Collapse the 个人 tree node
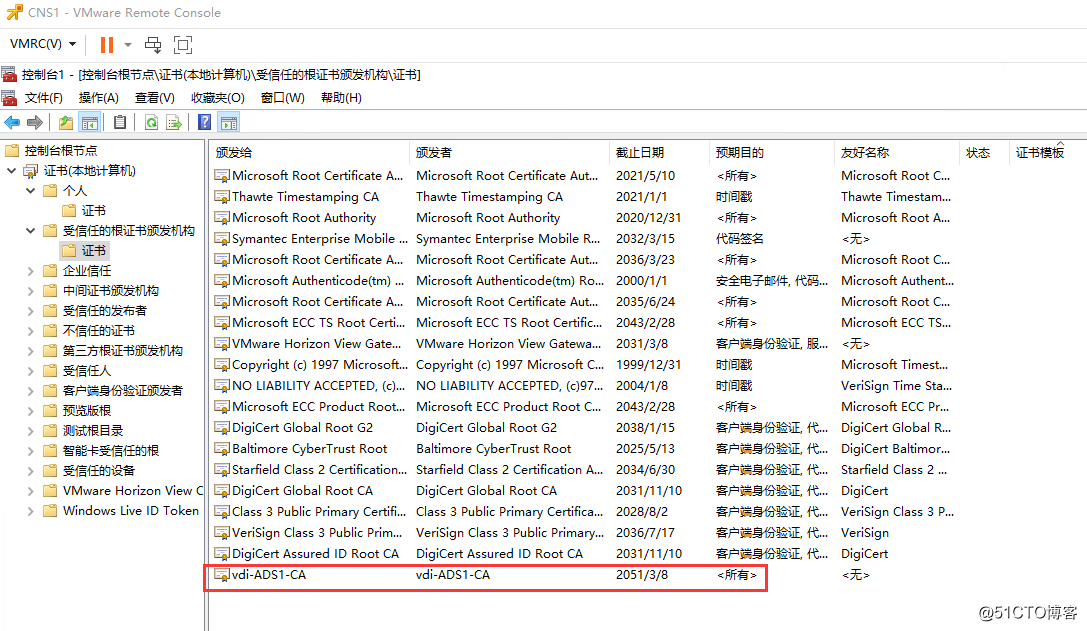 click(x=31, y=191)
